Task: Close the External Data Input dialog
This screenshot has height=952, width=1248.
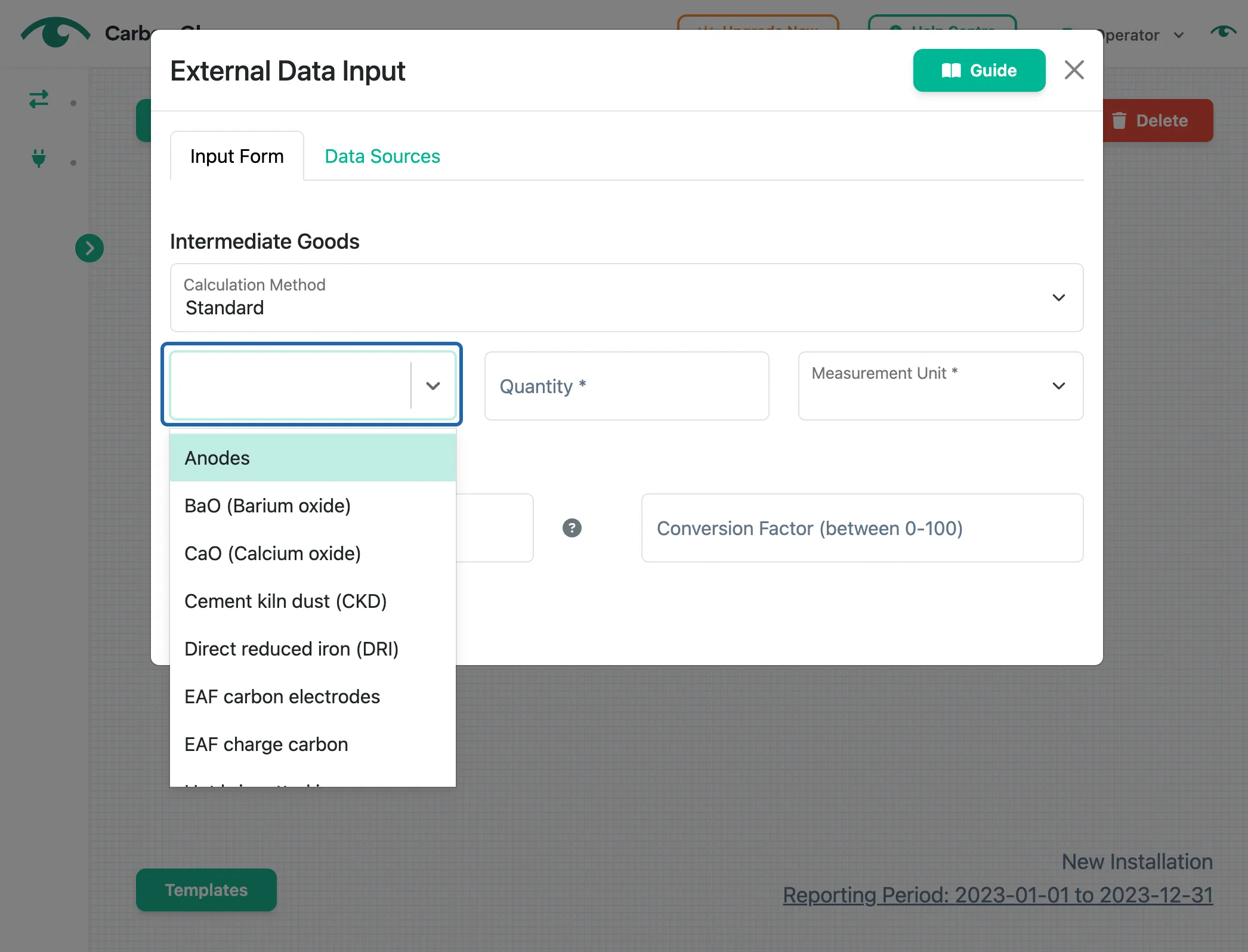Action: coord(1074,70)
